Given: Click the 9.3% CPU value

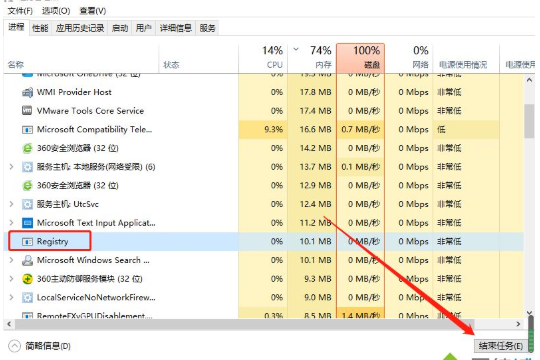Looking at the screenshot, I should (274, 130).
